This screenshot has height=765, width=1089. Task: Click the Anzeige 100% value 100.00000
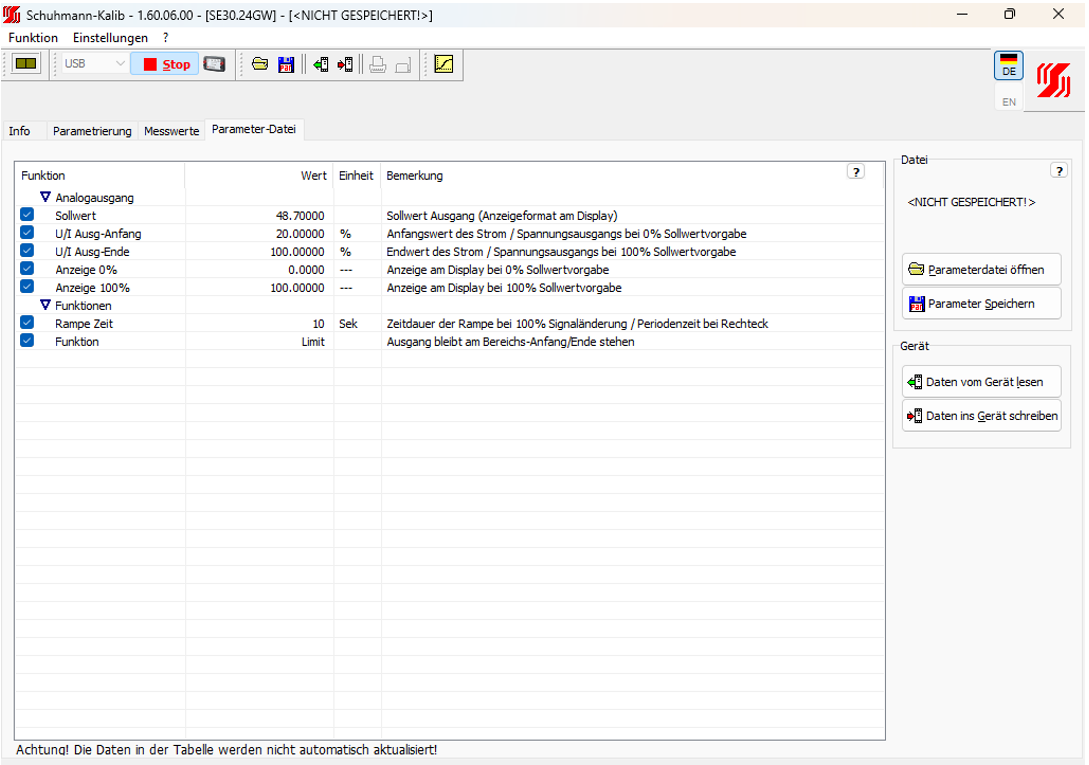[x=297, y=288]
